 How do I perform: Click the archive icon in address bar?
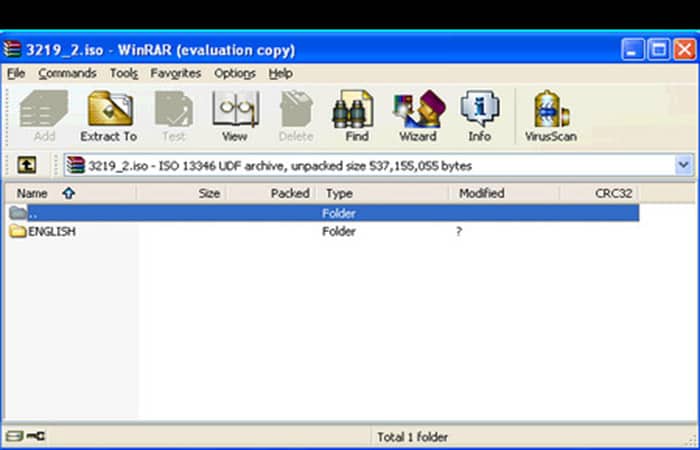pos(76,165)
